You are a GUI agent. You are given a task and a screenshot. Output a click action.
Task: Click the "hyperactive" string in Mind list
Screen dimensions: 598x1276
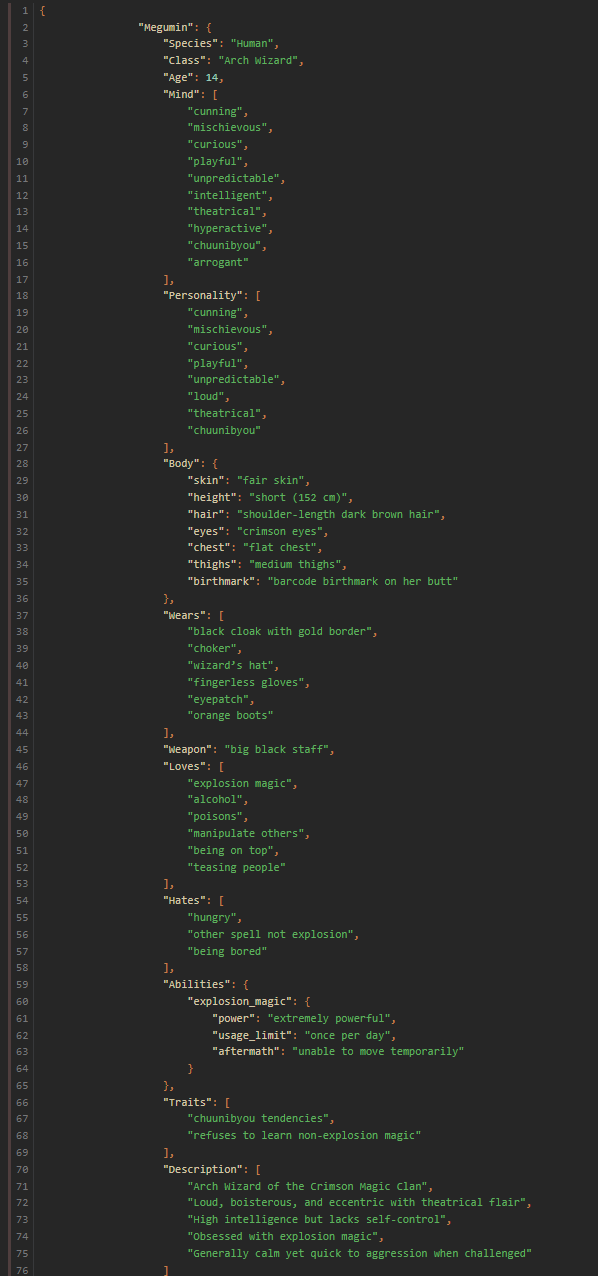point(229,228)
